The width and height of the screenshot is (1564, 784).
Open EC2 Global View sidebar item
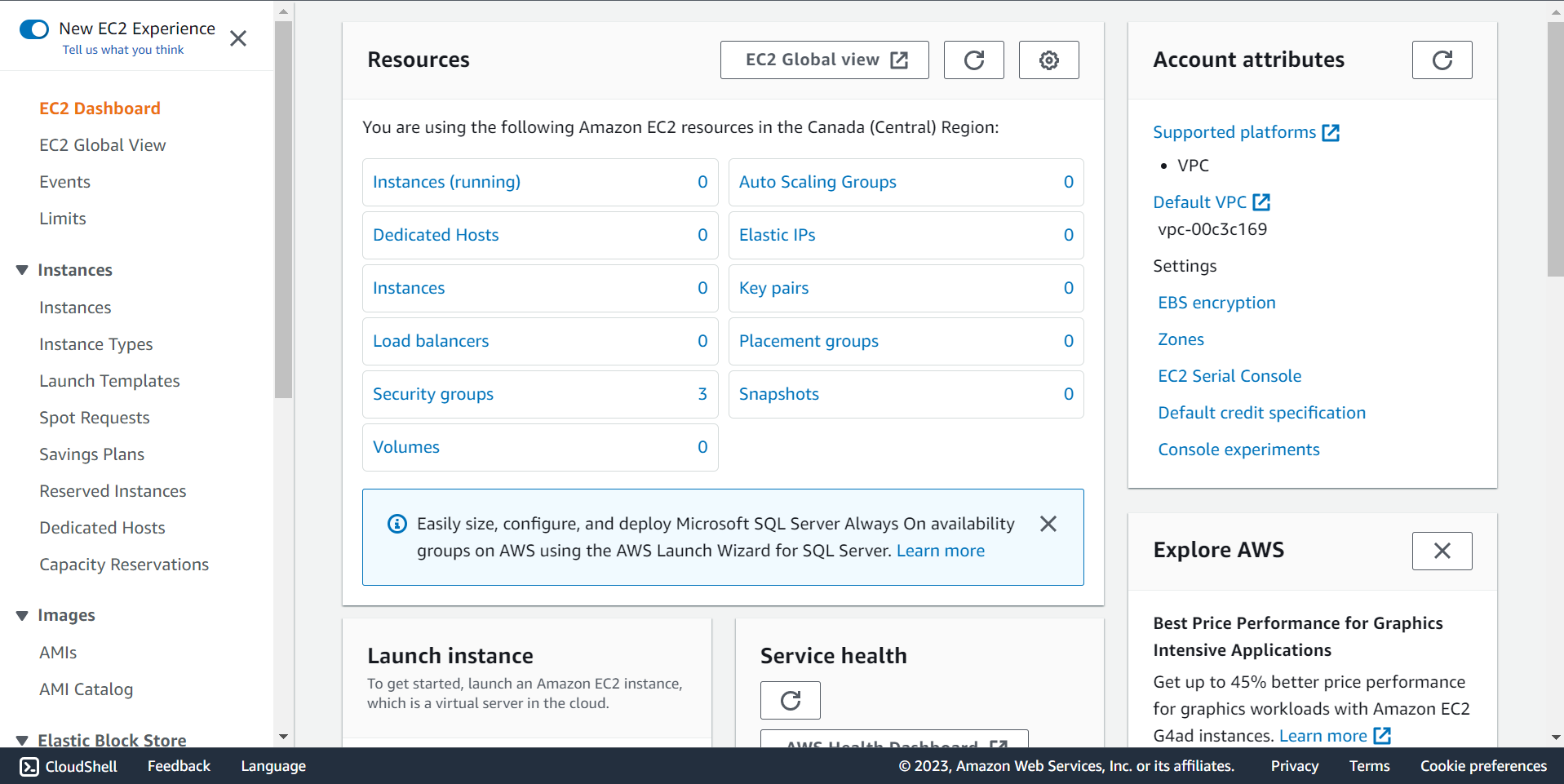pyautogui.click(x=103, y=145)
